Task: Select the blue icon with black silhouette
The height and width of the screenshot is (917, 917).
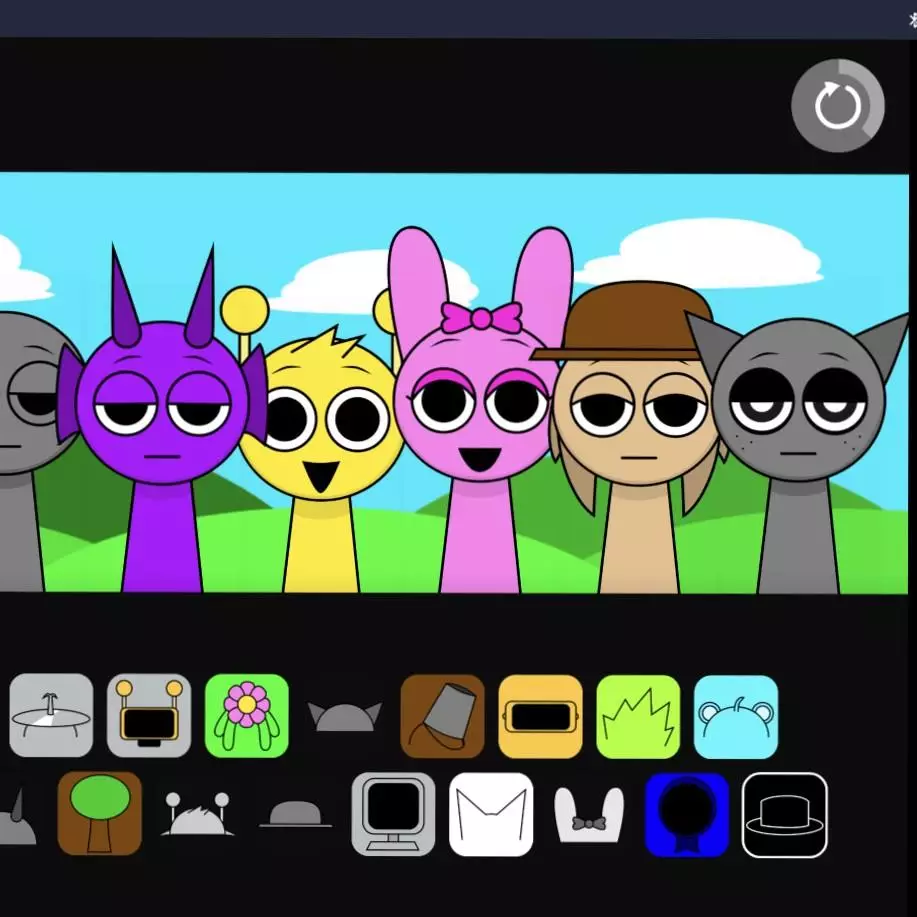Action: (x=687, y=813)
